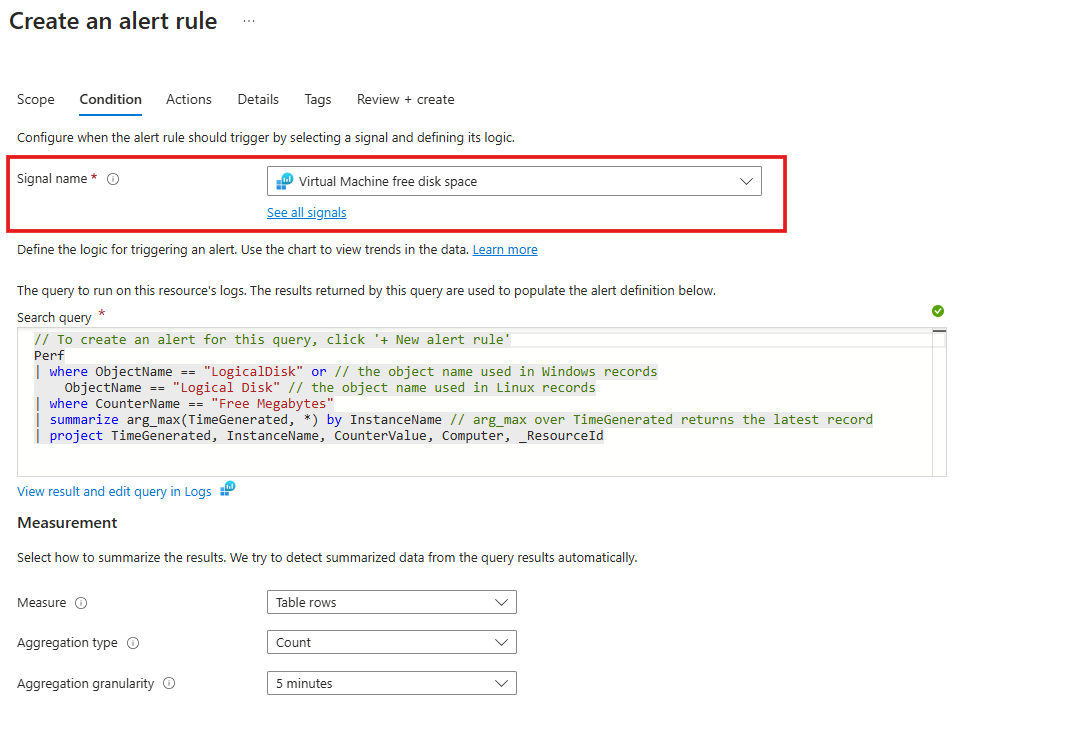Open the ellipsis menu beside page title
This screenshot has height=731, width=1085.
tap(249, 21)
